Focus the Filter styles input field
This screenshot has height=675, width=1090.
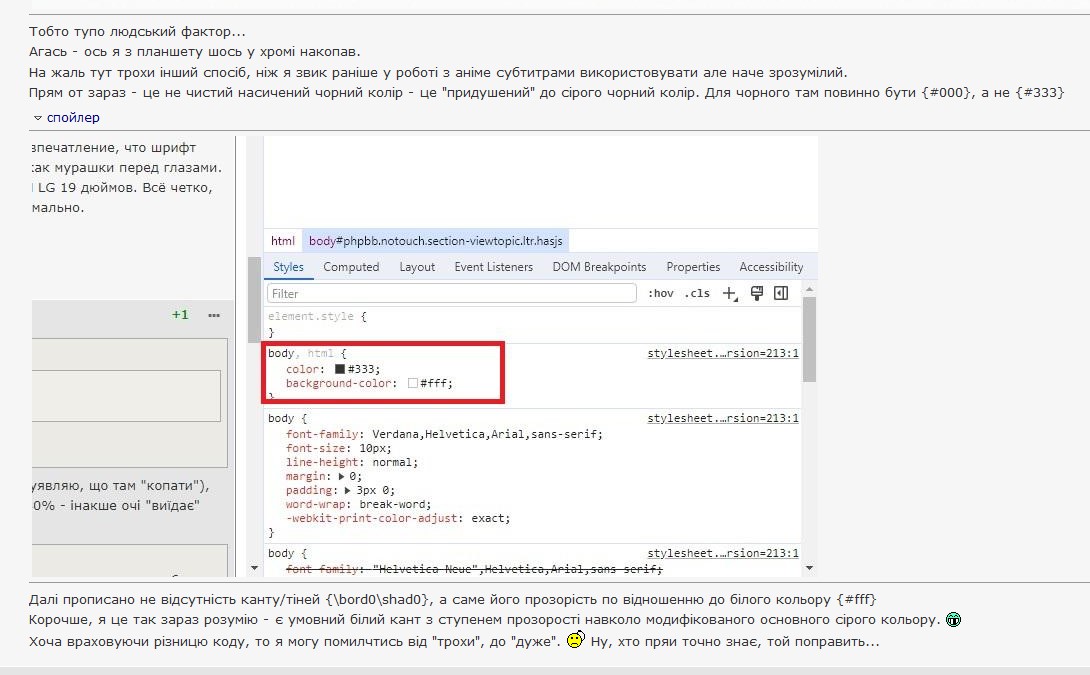[452, 293]
